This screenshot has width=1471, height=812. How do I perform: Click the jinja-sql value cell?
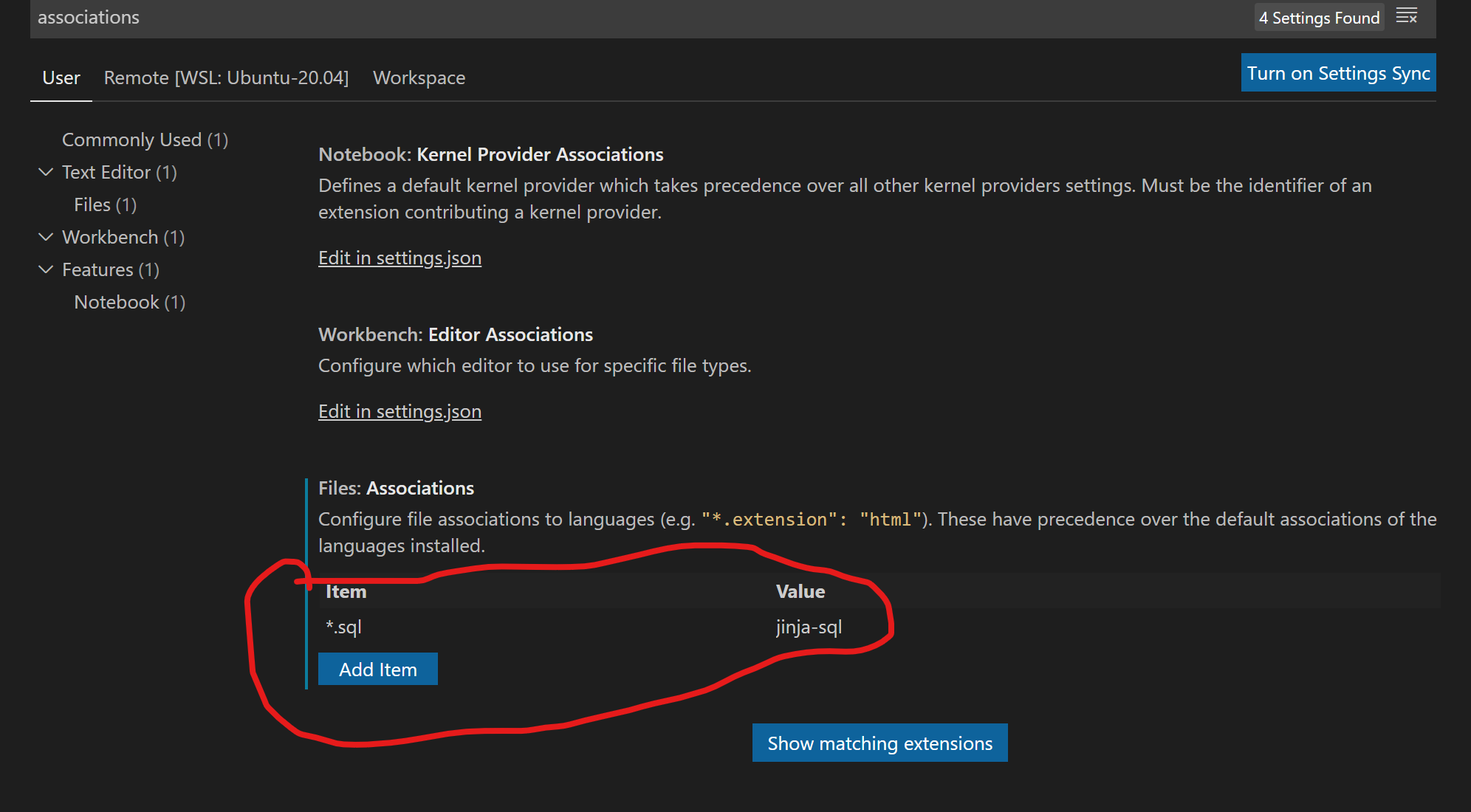(x=809, y=627)
